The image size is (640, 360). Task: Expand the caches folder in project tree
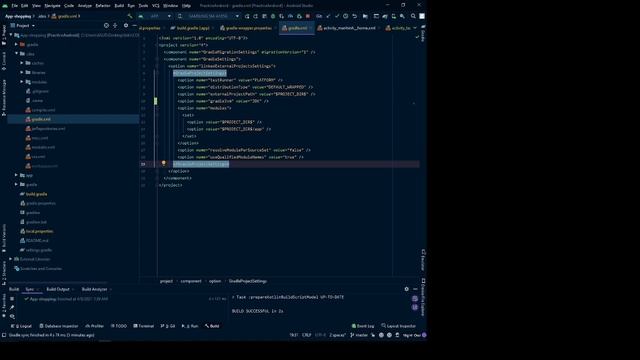pos(22,63)
